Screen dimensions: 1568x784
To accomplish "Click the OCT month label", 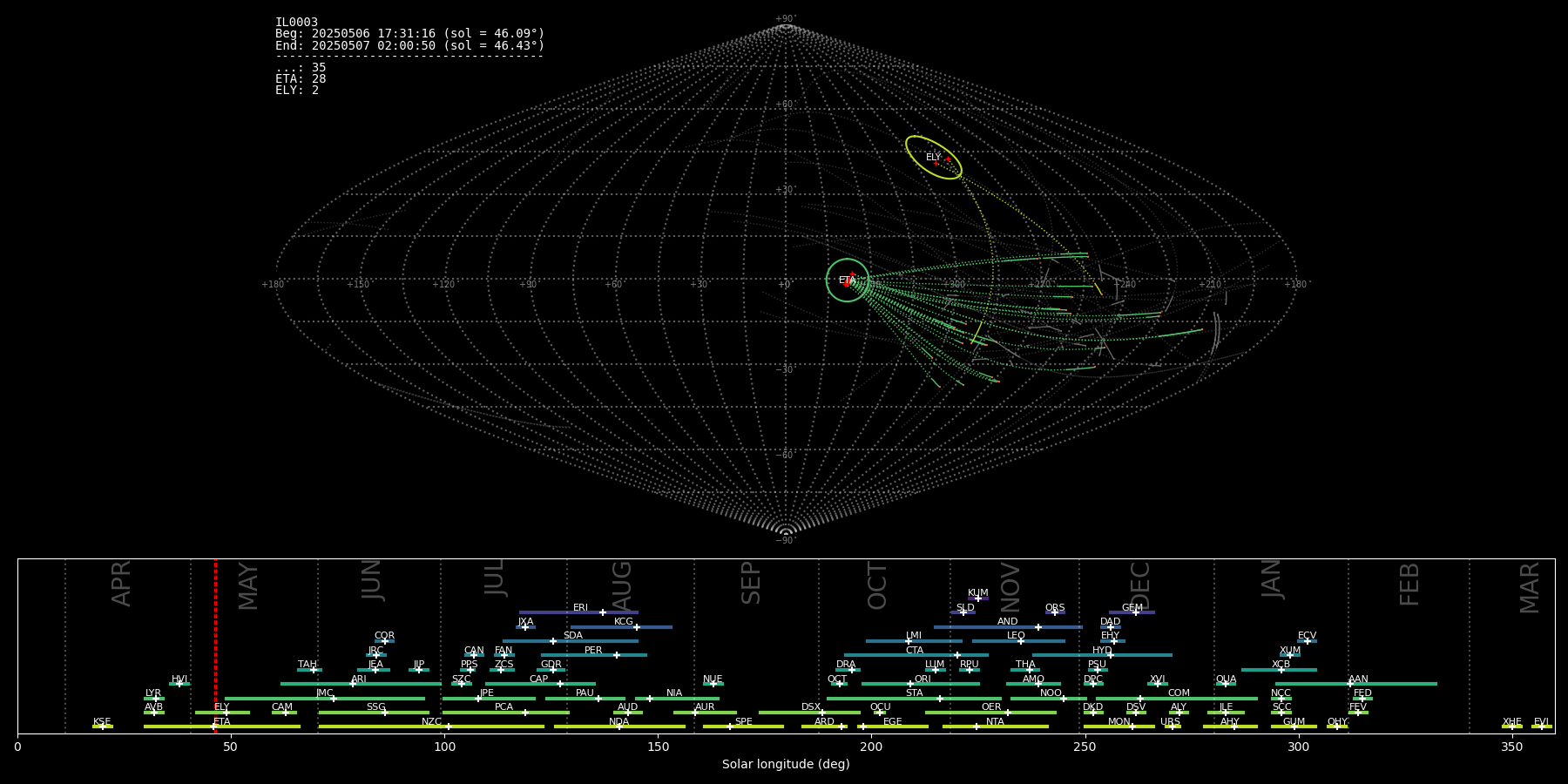I will pyautogui.click(x=878, y=586).
